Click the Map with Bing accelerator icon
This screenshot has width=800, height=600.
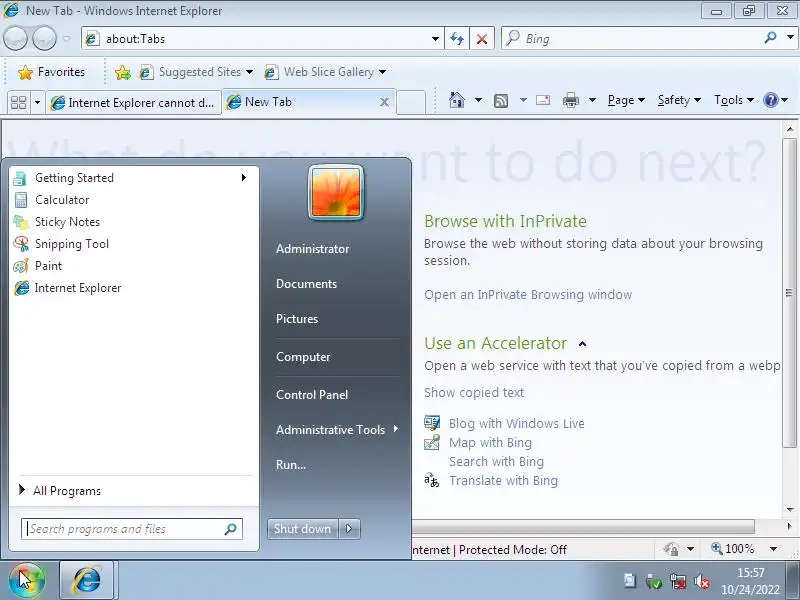[x=432, y=442]
